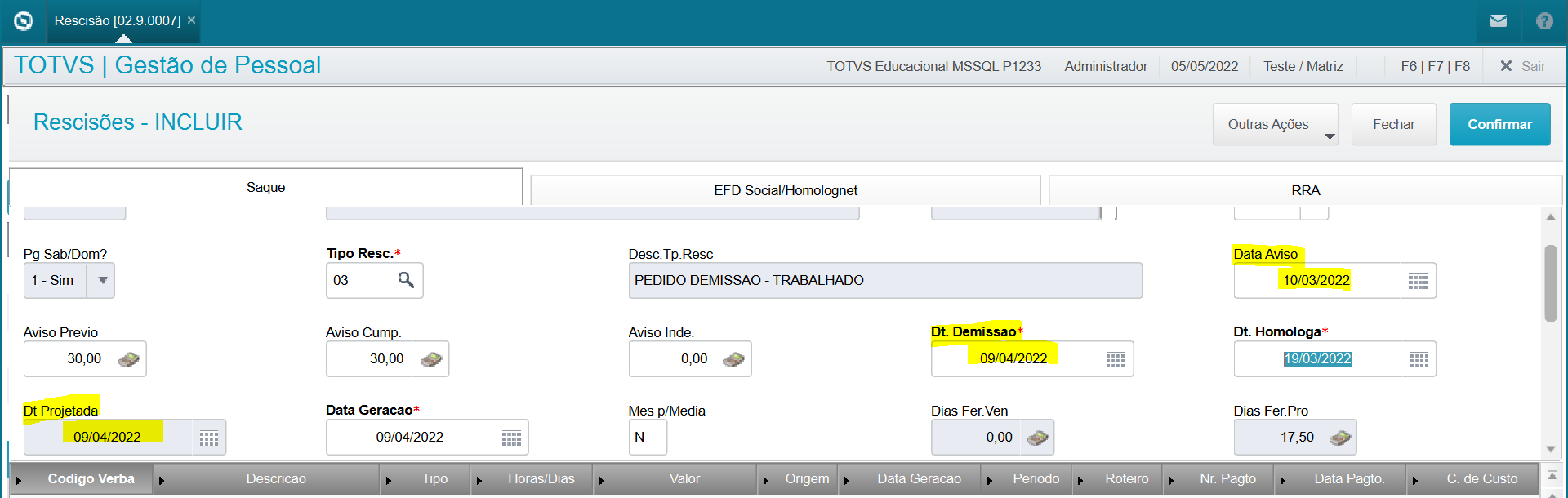The width and height of the screenshot is (1568, 498).
Task: Open Aviso Cump. calculator icon
Action: click(x=431, y=359)
